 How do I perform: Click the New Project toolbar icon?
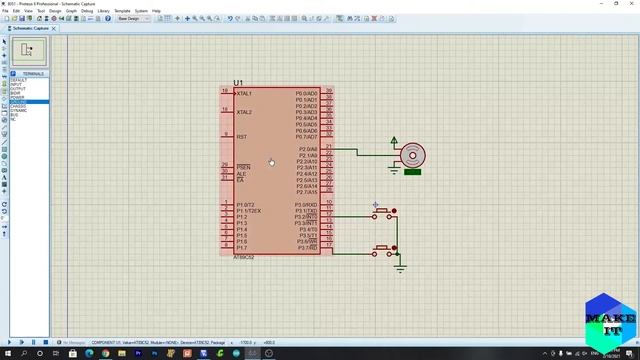(x=7, y=19)
